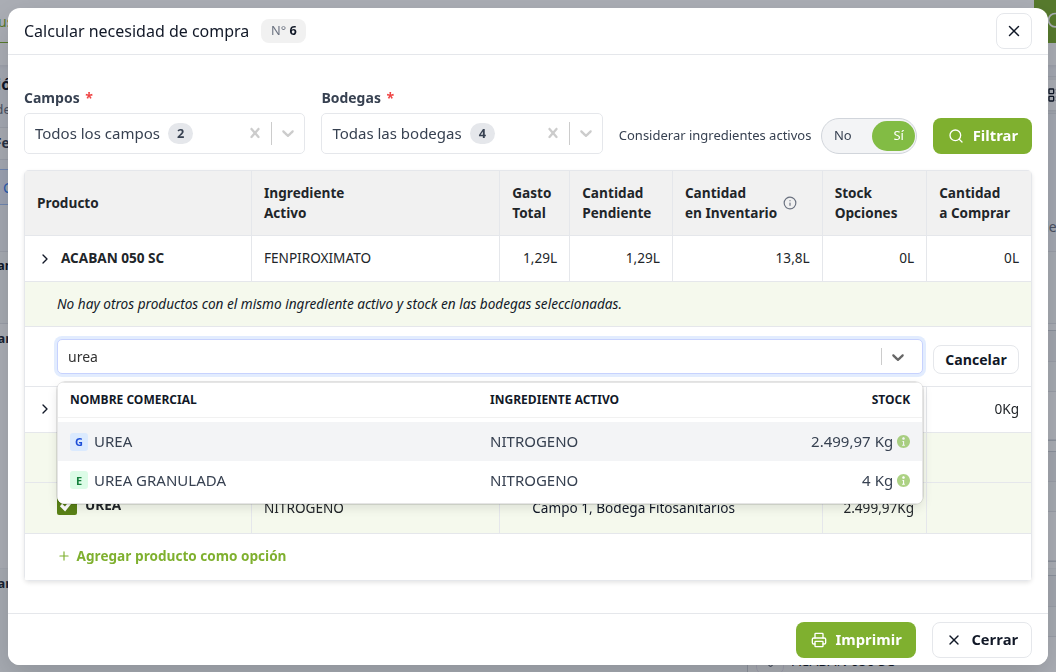Click Agregar producto como opción link
Viewport: 1056px width, 672px height.
172,556
